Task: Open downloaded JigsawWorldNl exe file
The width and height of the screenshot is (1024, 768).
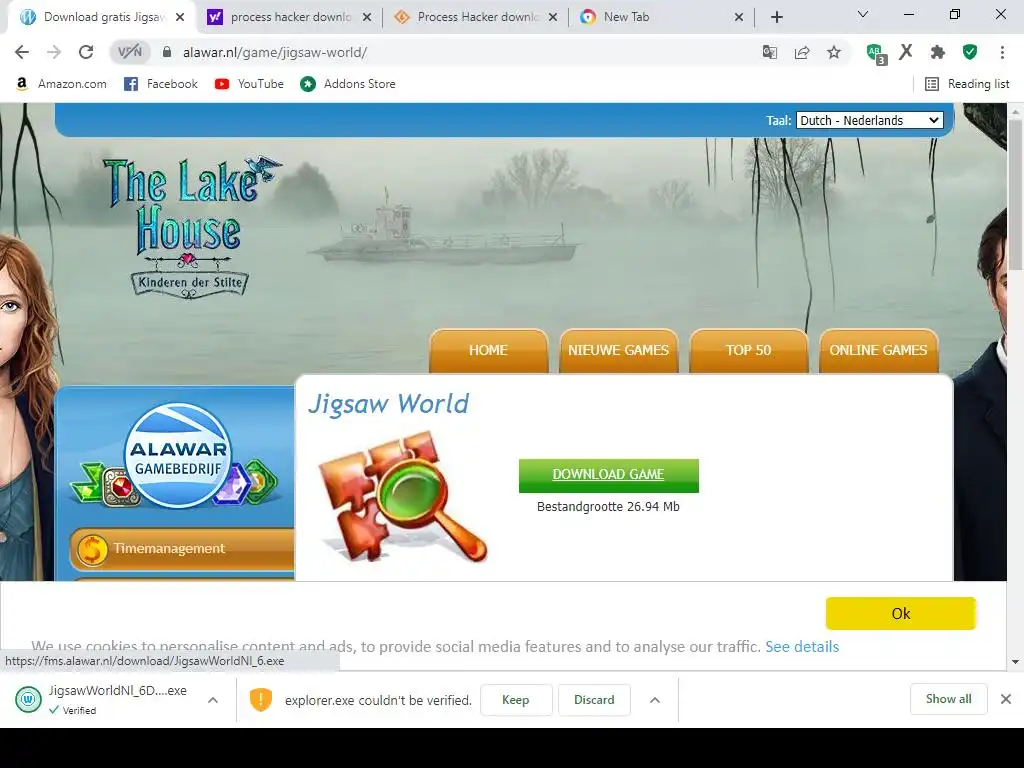Action: [102, 699]
